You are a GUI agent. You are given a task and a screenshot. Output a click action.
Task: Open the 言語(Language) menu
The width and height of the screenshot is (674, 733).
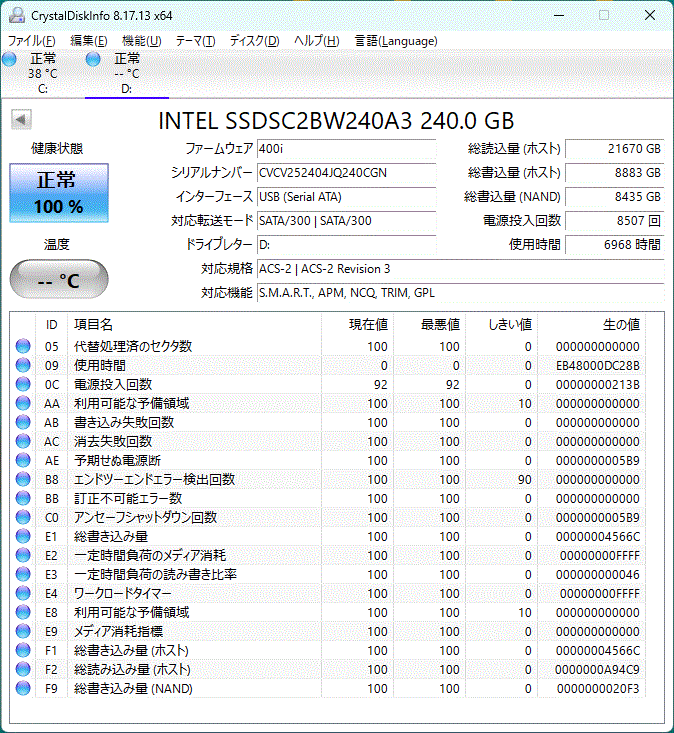[x=396, y=41]
